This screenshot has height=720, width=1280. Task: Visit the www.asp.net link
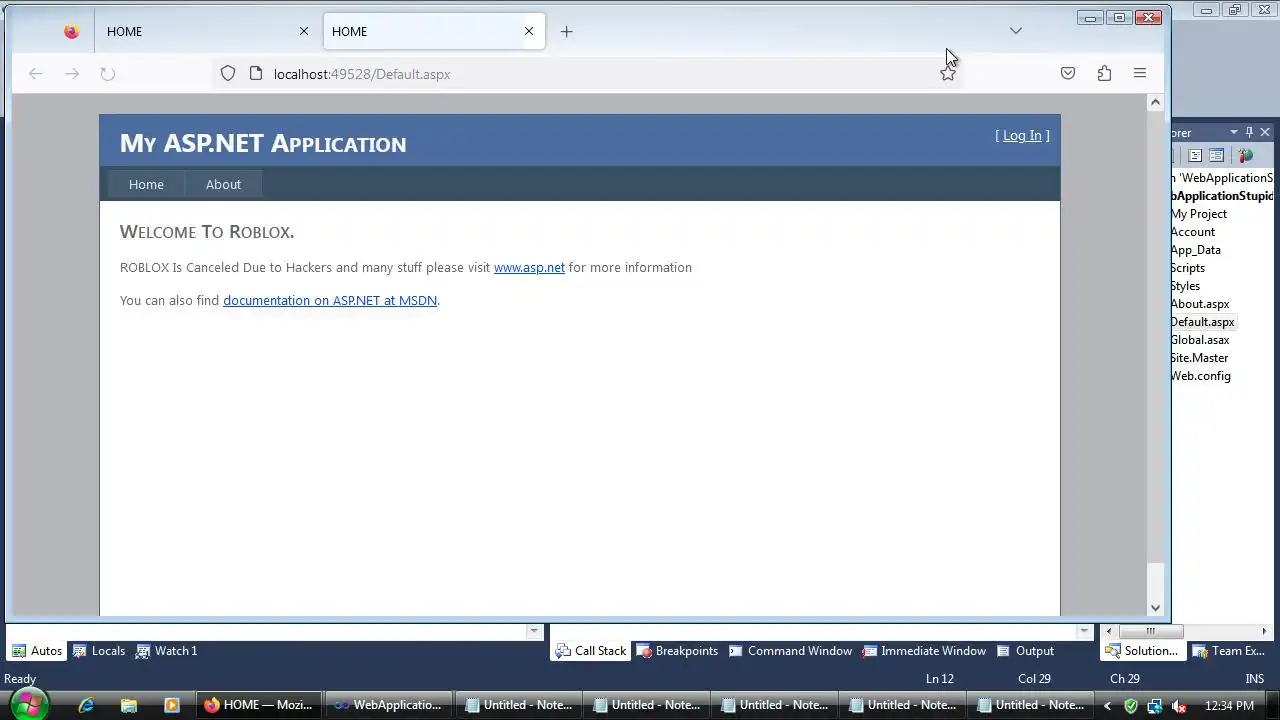(529, 267)
